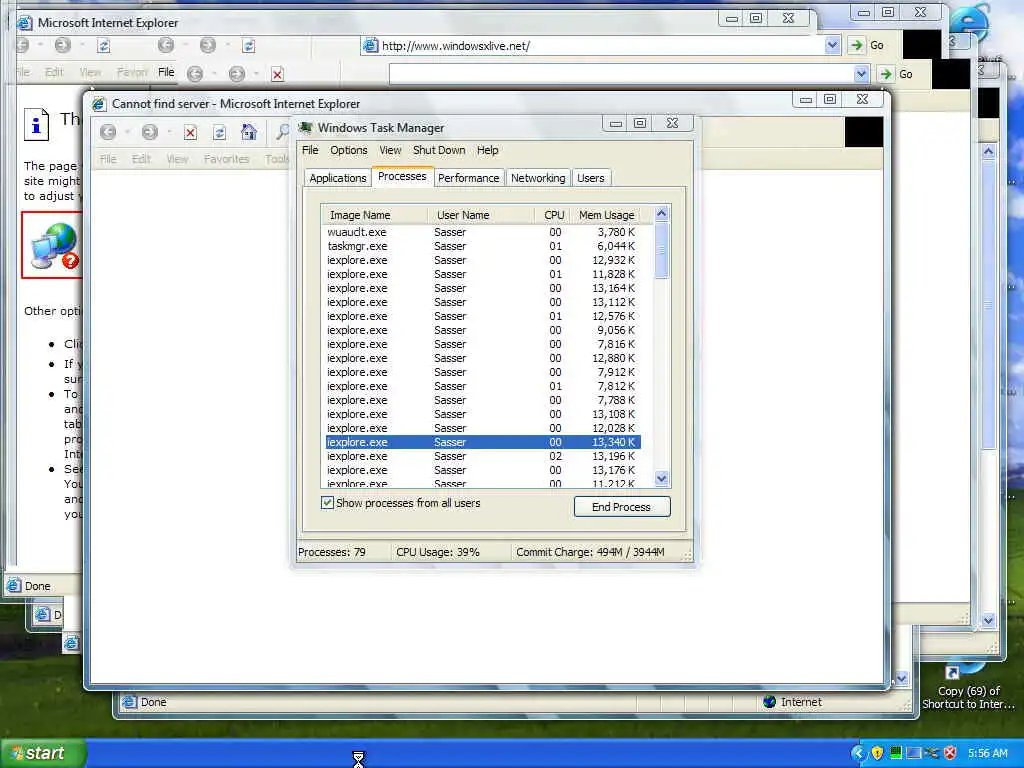Select the taskmgr.exe process row
Image resolution: width=1024 pixels, height=768 pixels.
(483, 246)
